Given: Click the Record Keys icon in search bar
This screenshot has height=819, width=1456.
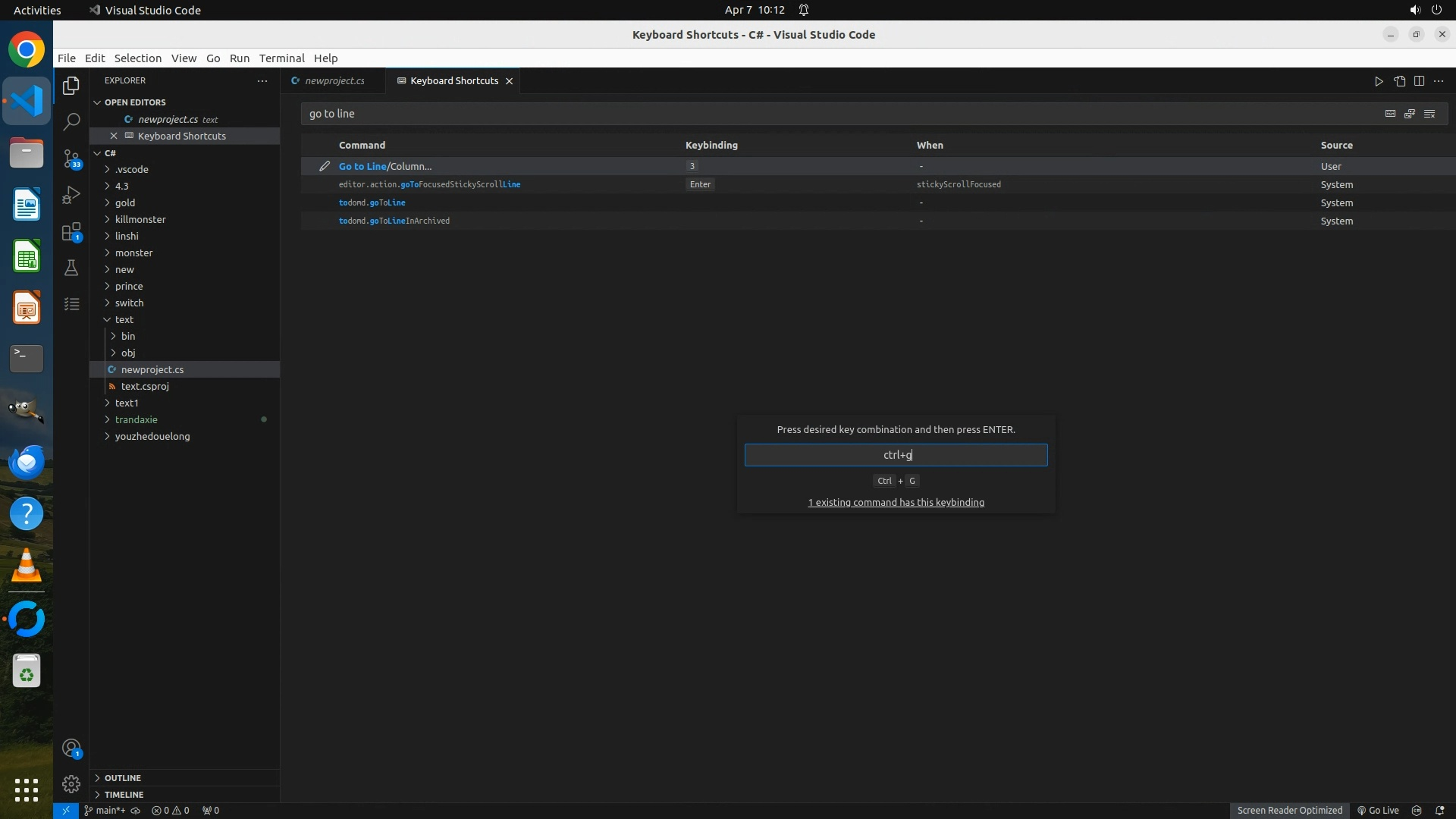Looking at the screenshot, I should 1390,114.
